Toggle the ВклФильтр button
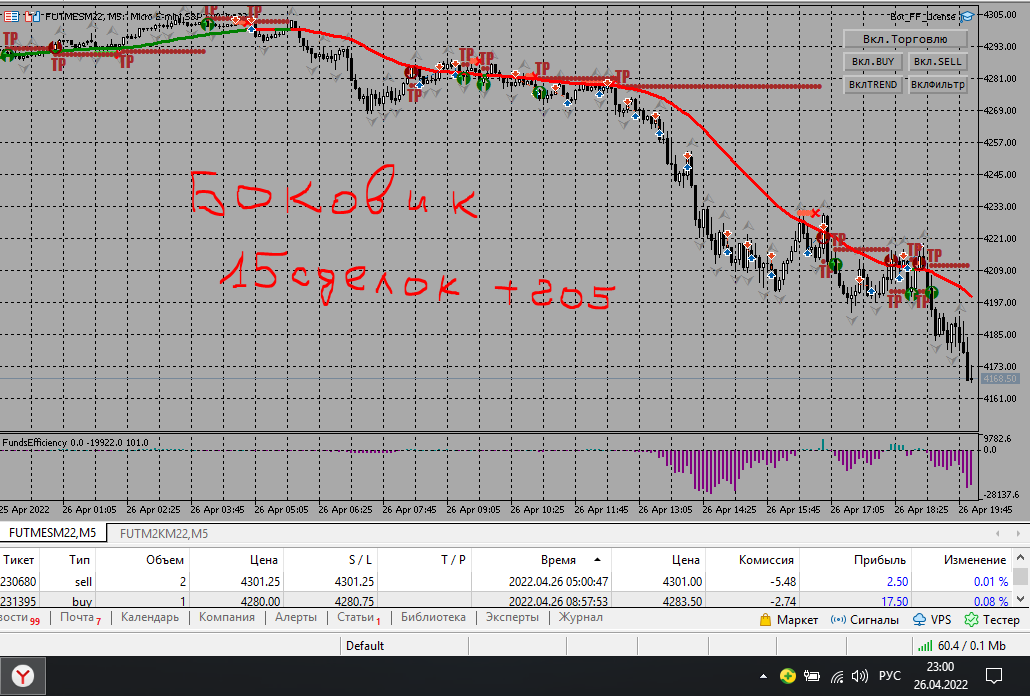The width and height of the screenshot is (1030, 696). pyautogui.click(x=937, y=85)
